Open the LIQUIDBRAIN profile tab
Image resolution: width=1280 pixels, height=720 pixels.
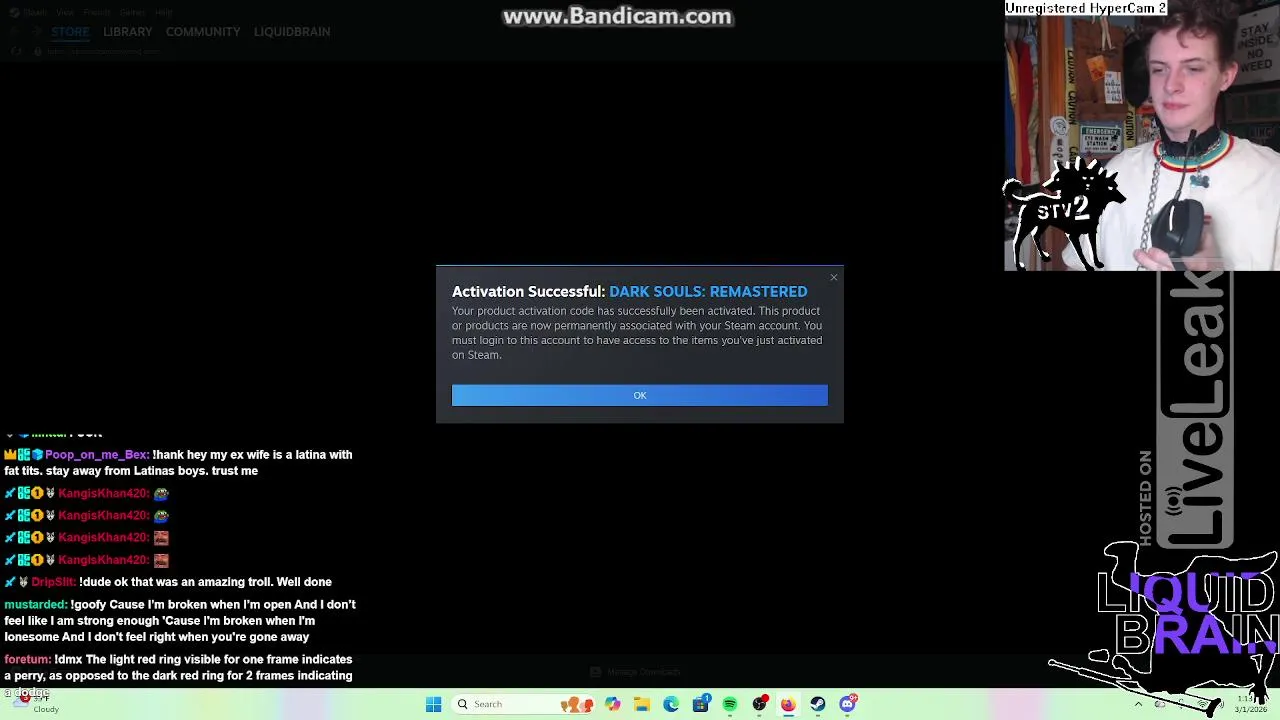pyautogui.click(x=292, y=32)
